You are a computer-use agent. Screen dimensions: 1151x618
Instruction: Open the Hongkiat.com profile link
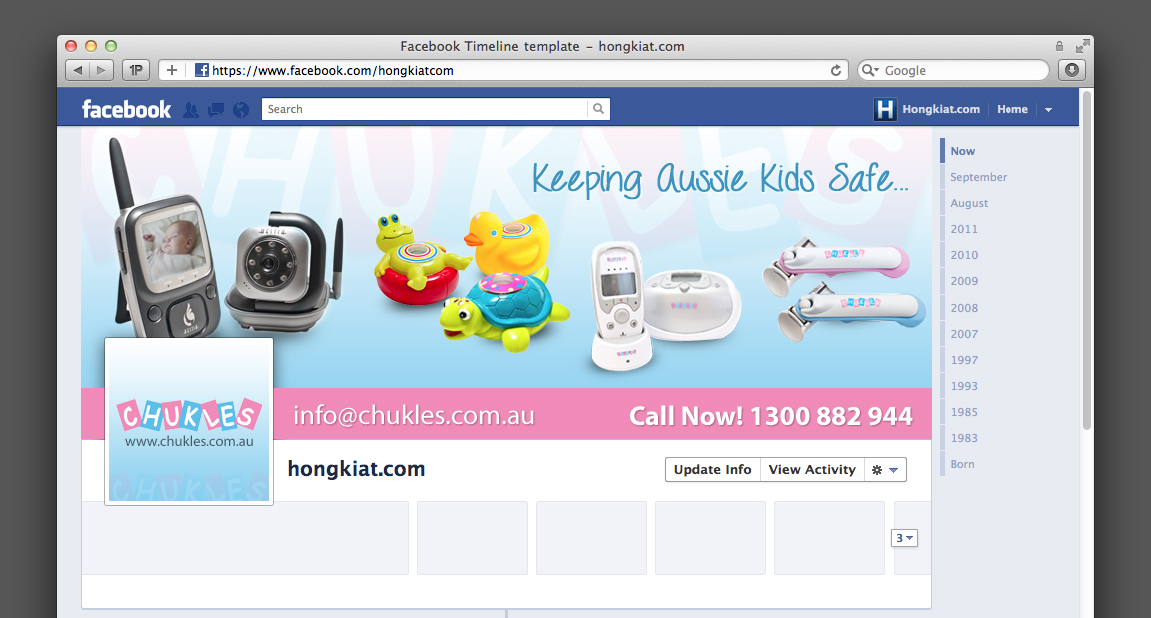pyautogui.click(x=941, y=109)
